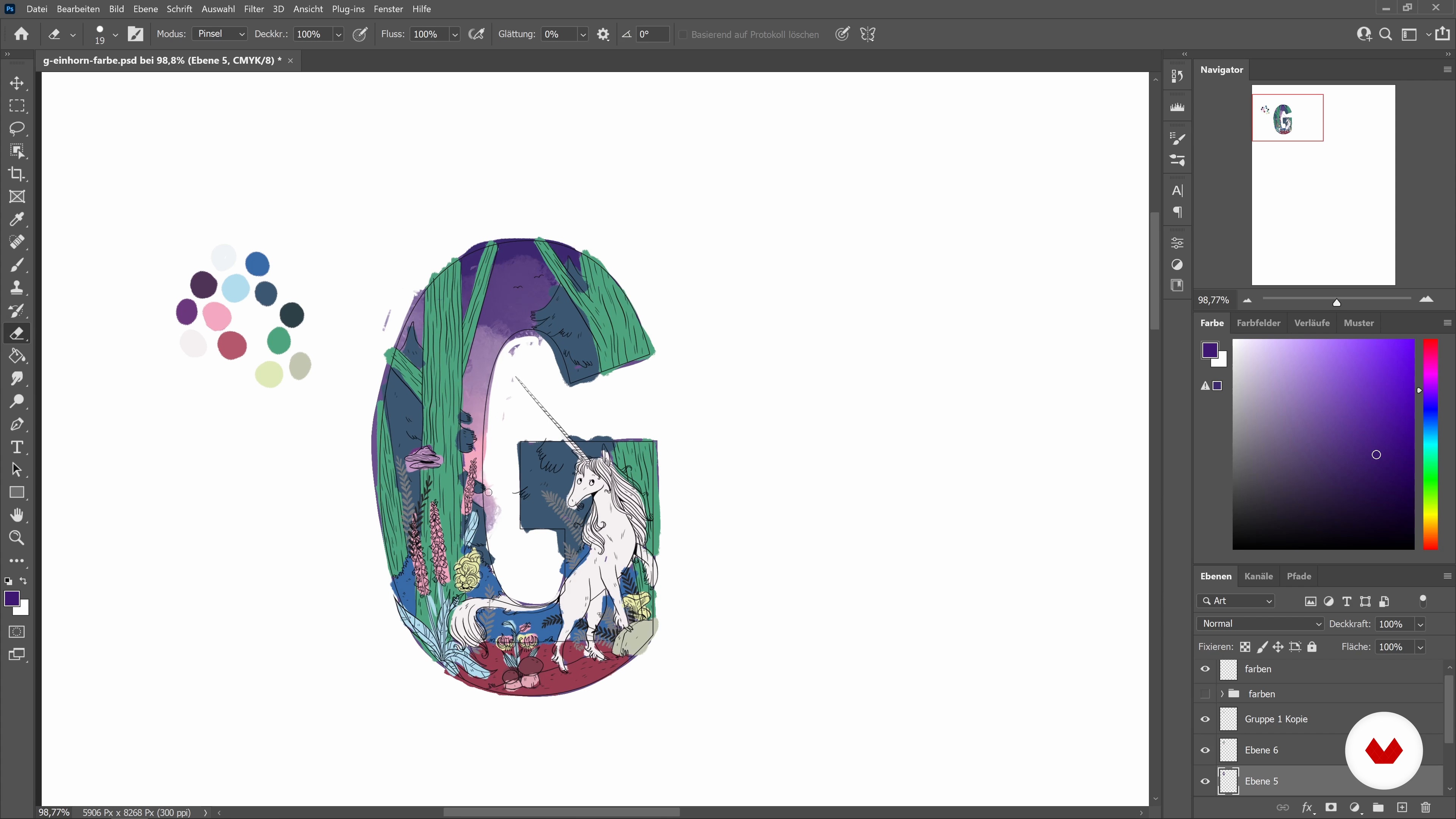Switch to the Kanäle tab
This screenshot has height=819, width=1456.
[1258, 576]
